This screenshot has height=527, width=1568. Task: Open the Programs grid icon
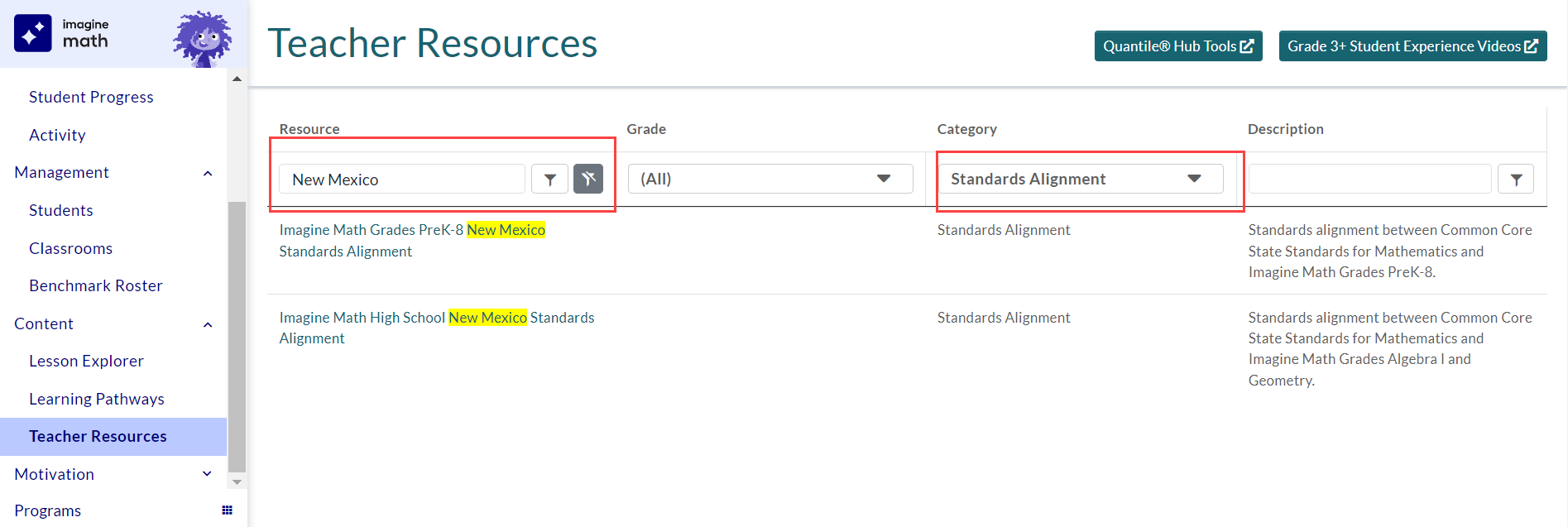pos(227,510)
